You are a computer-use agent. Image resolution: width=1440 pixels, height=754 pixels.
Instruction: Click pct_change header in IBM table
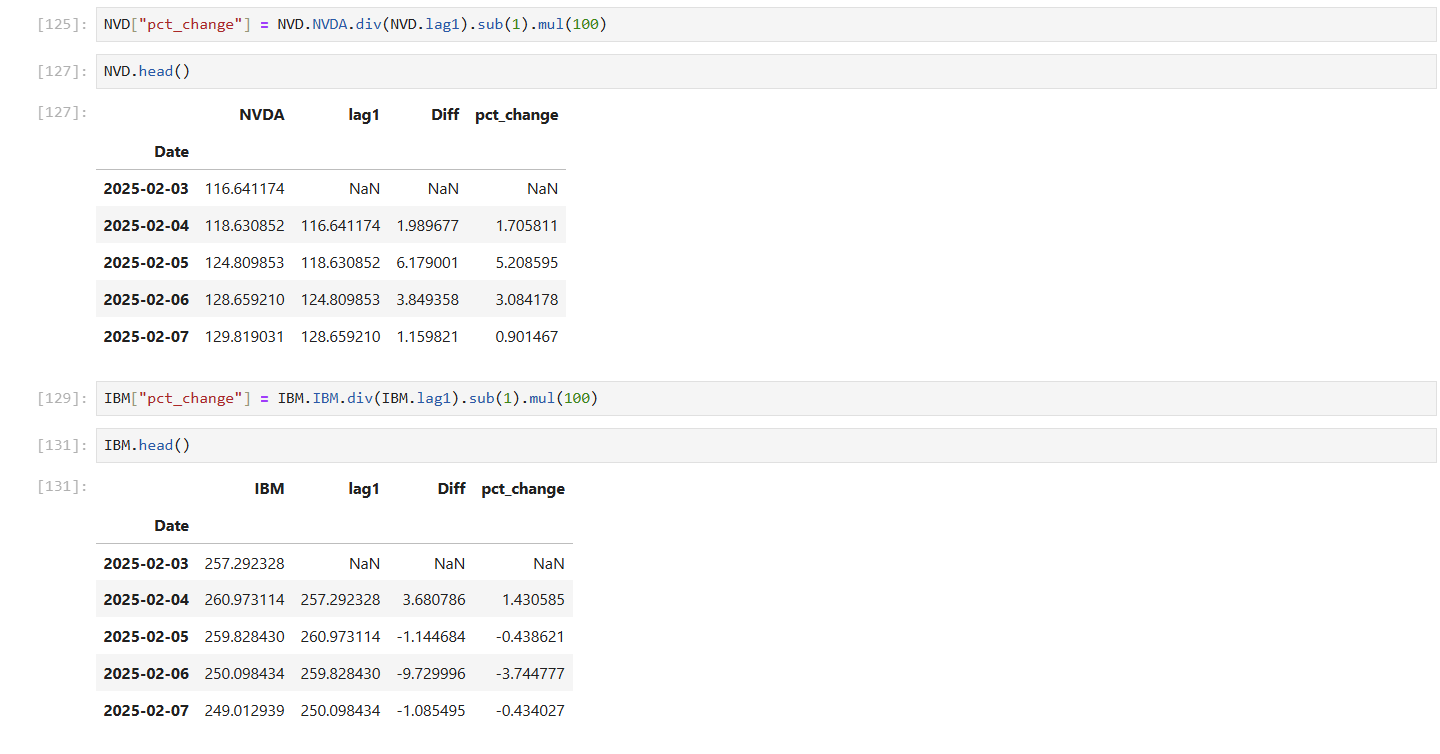[x=523, y=489]
